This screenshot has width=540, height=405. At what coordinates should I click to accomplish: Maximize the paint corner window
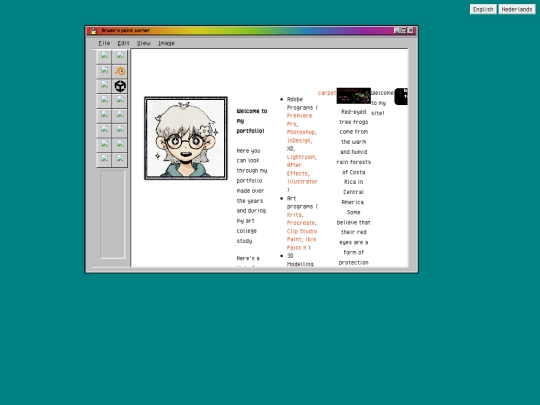(403, 30)
